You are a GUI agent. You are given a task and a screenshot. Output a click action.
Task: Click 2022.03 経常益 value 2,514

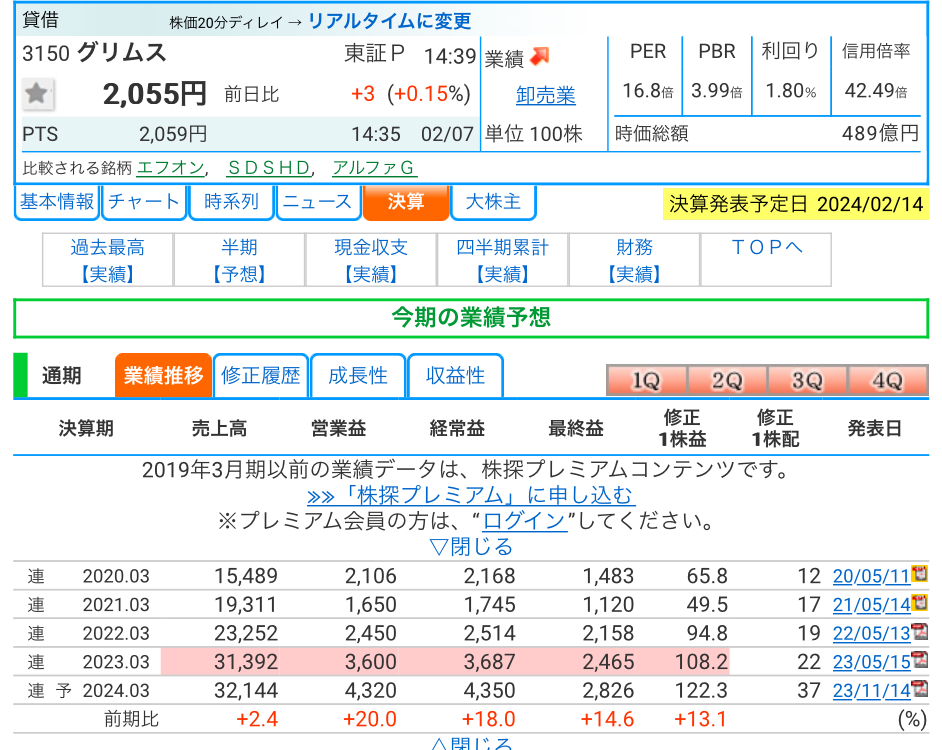click(489, 633)
